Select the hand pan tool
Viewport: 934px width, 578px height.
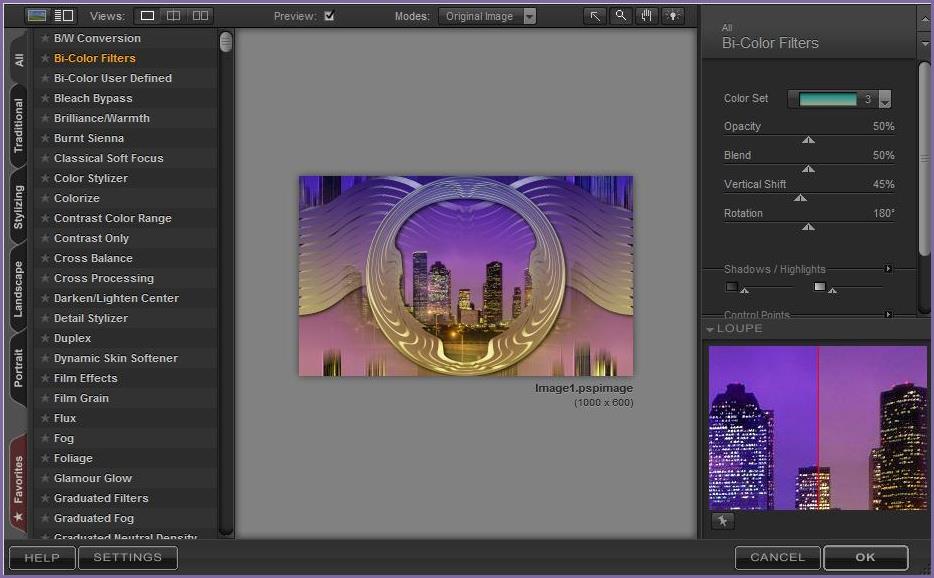coord(647,16)
